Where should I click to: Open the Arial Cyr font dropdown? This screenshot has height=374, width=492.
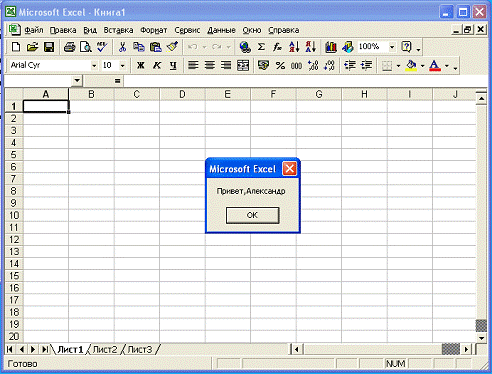94,66
